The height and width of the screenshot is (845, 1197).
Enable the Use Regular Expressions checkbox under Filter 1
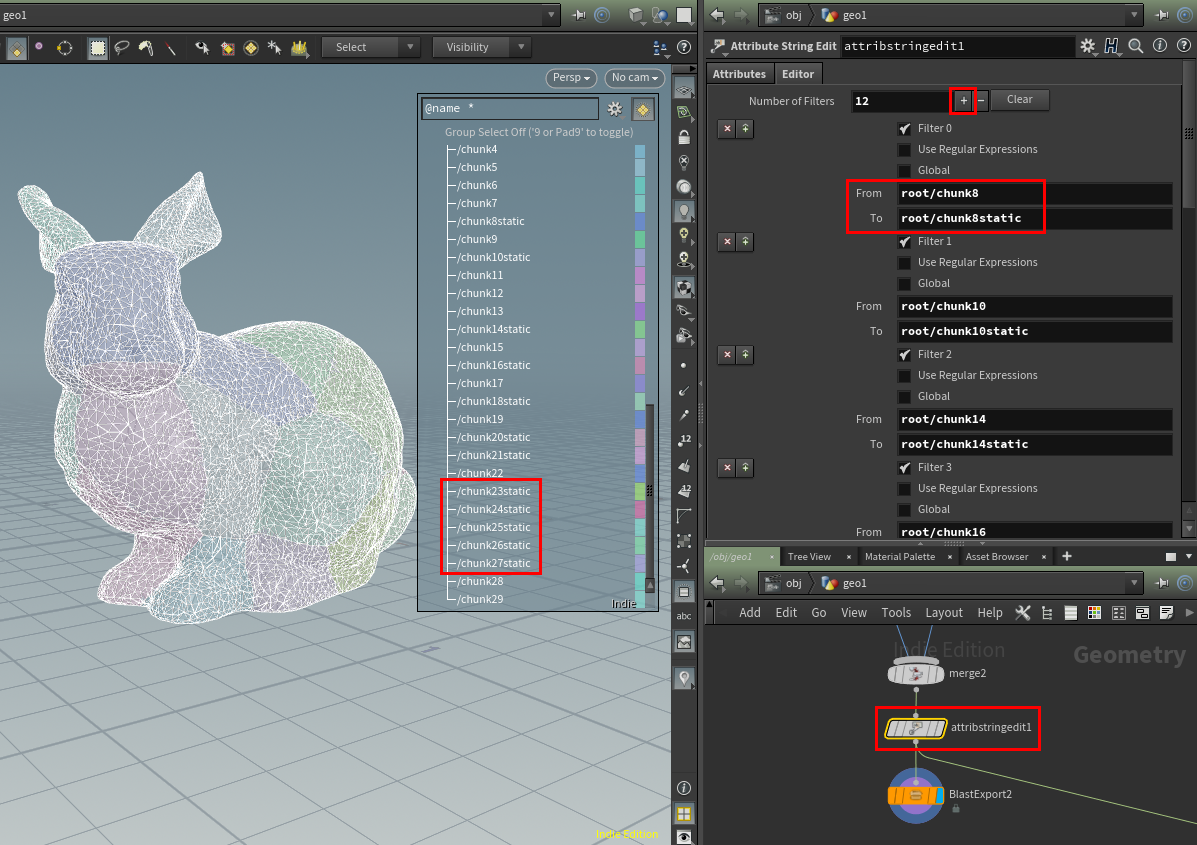pos(904,262)
